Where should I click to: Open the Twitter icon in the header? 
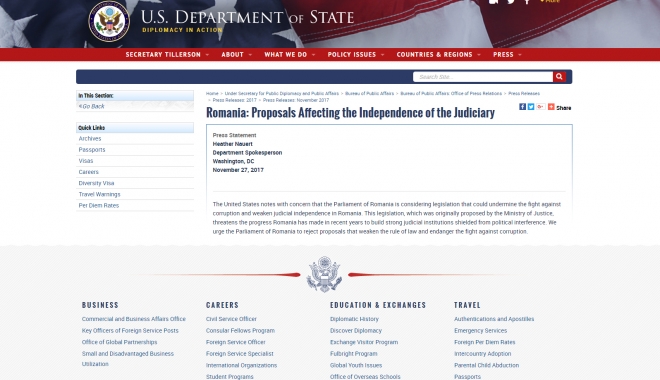pos(511,2)
